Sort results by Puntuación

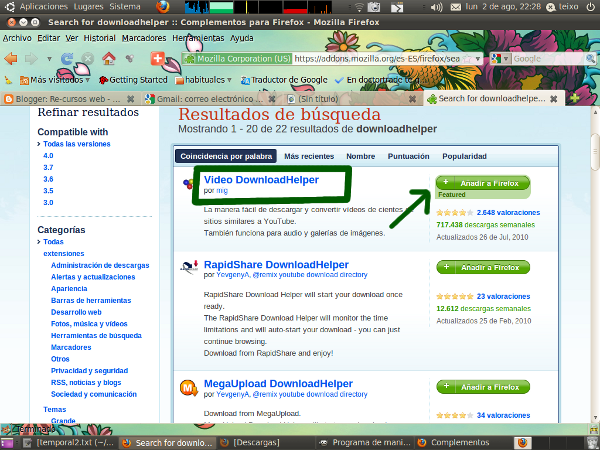[x=408, y=156]
